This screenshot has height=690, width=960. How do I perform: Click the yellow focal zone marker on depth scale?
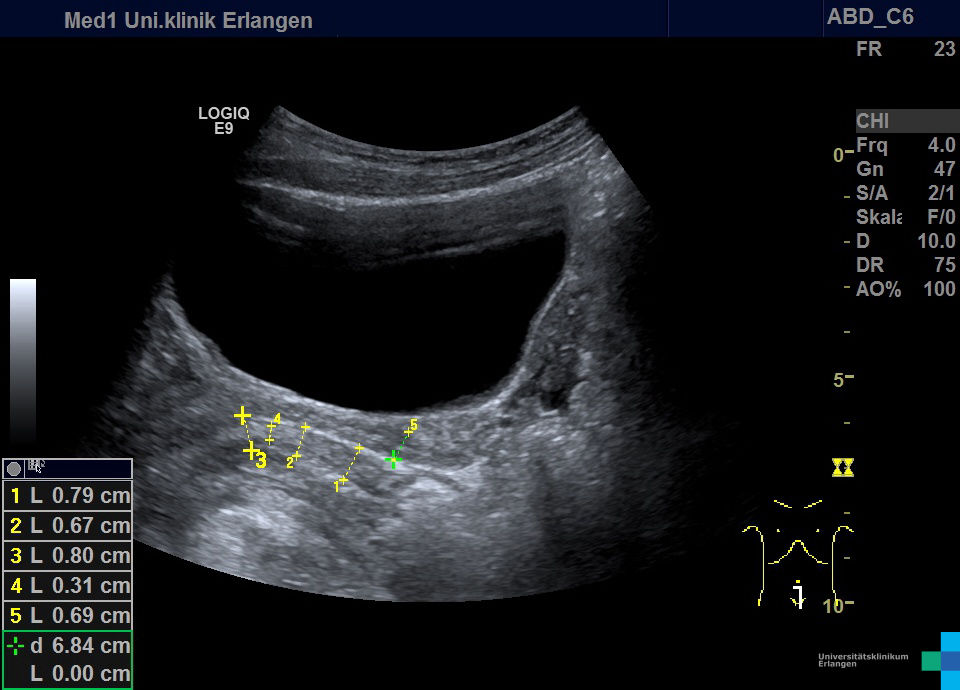(842, 467)
